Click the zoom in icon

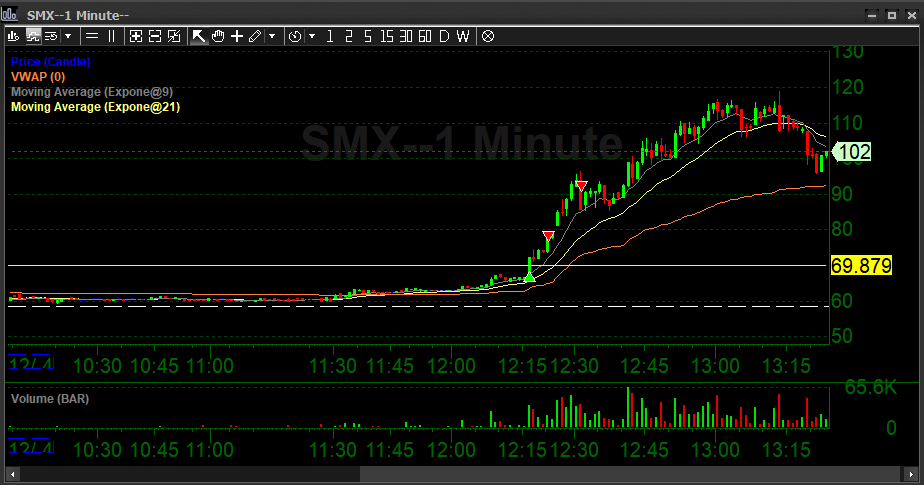click(x=136, y=37)
